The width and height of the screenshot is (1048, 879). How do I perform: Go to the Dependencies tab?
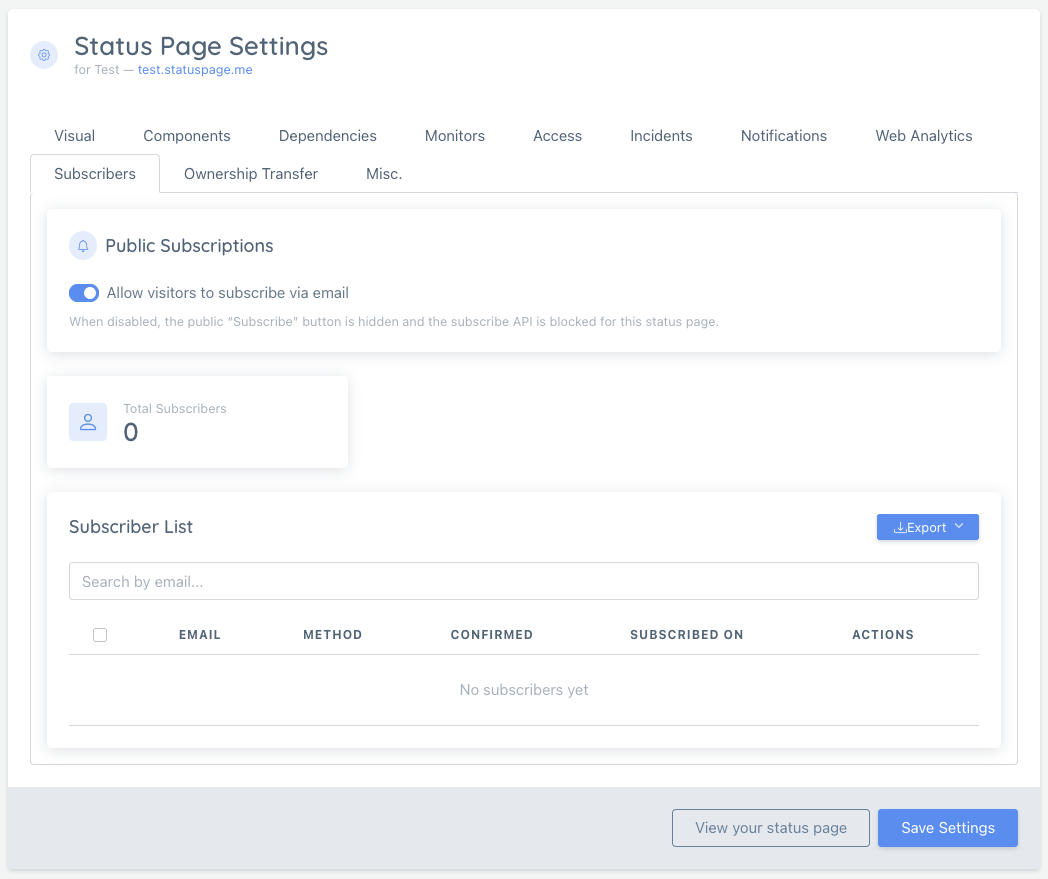(x=328, y=136)
